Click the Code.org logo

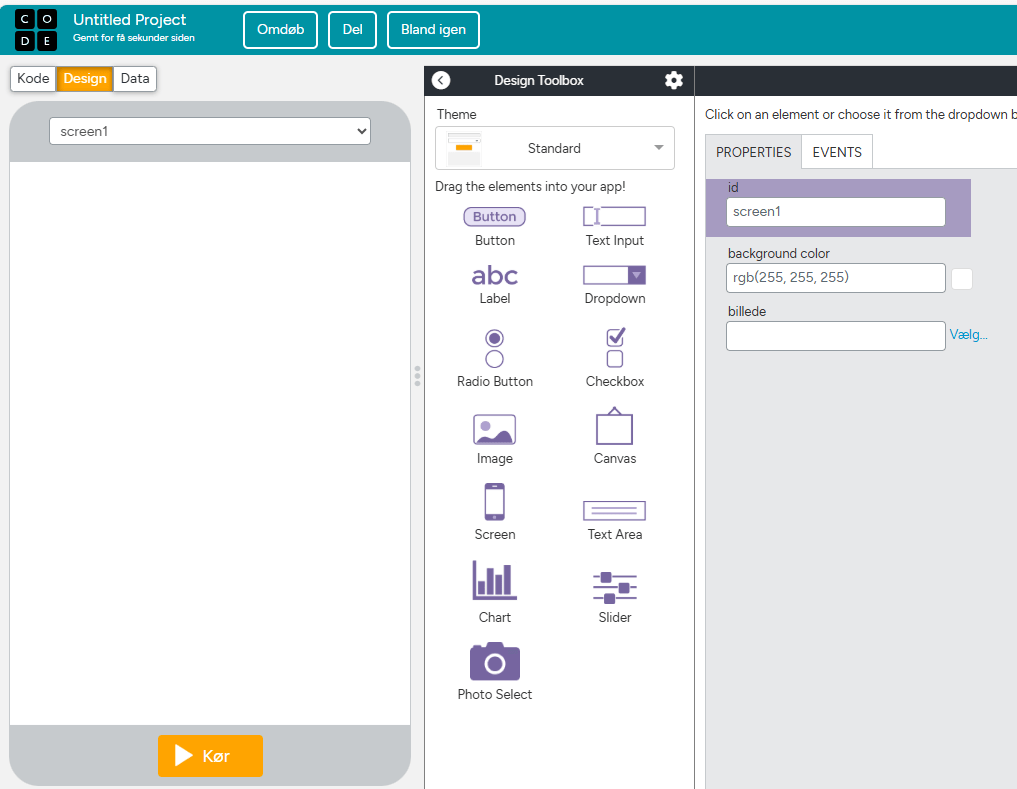click(36, 30)
